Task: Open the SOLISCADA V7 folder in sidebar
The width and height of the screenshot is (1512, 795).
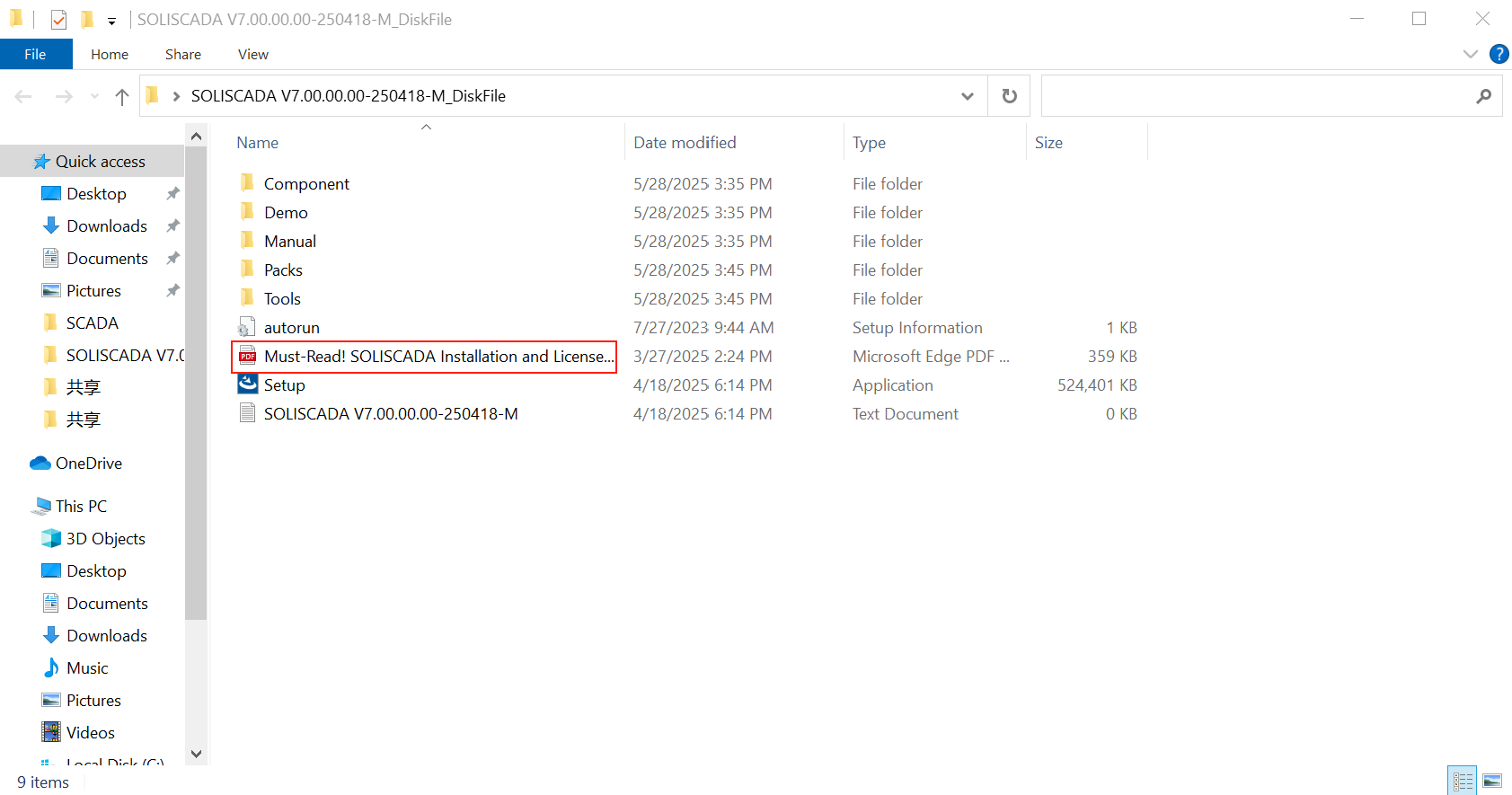Action: [x=125, y=356]
